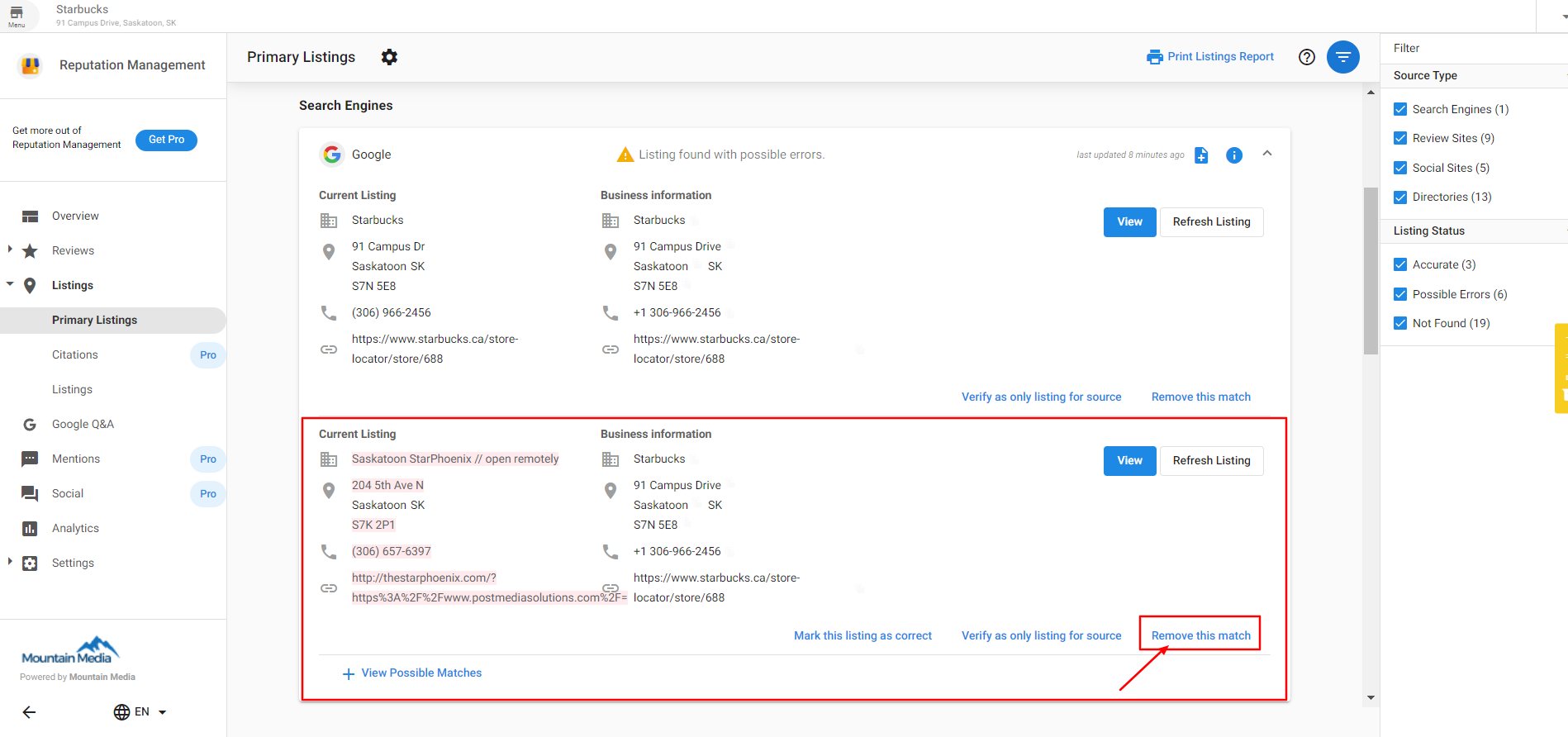Image resolution: width=1568 pixels, height=737 pixels.
Task: View the 91 Campus Dr Google listing
Action: [x=1129, y=222]
